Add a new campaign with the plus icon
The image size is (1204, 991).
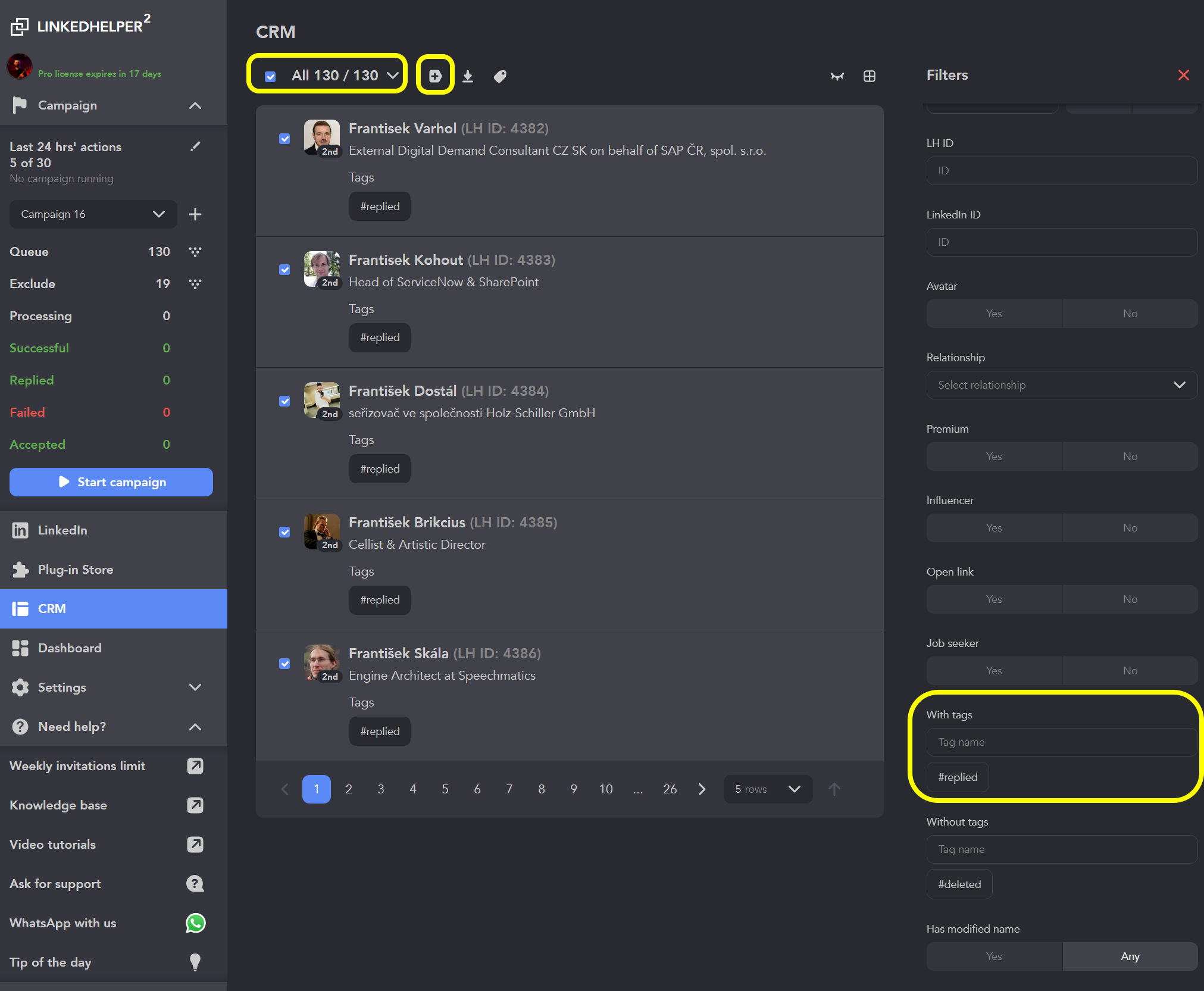pos(195,214)
